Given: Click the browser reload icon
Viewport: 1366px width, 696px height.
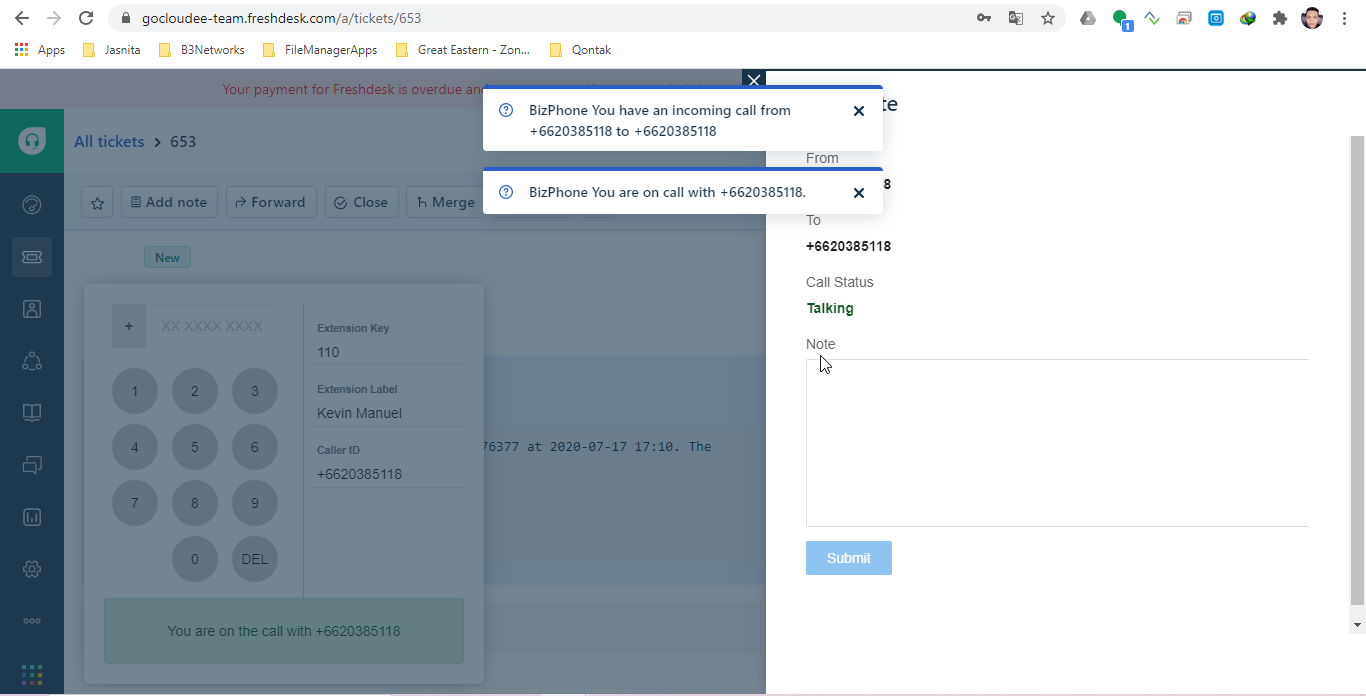Looking at the screenshot, I should (86, 18).
